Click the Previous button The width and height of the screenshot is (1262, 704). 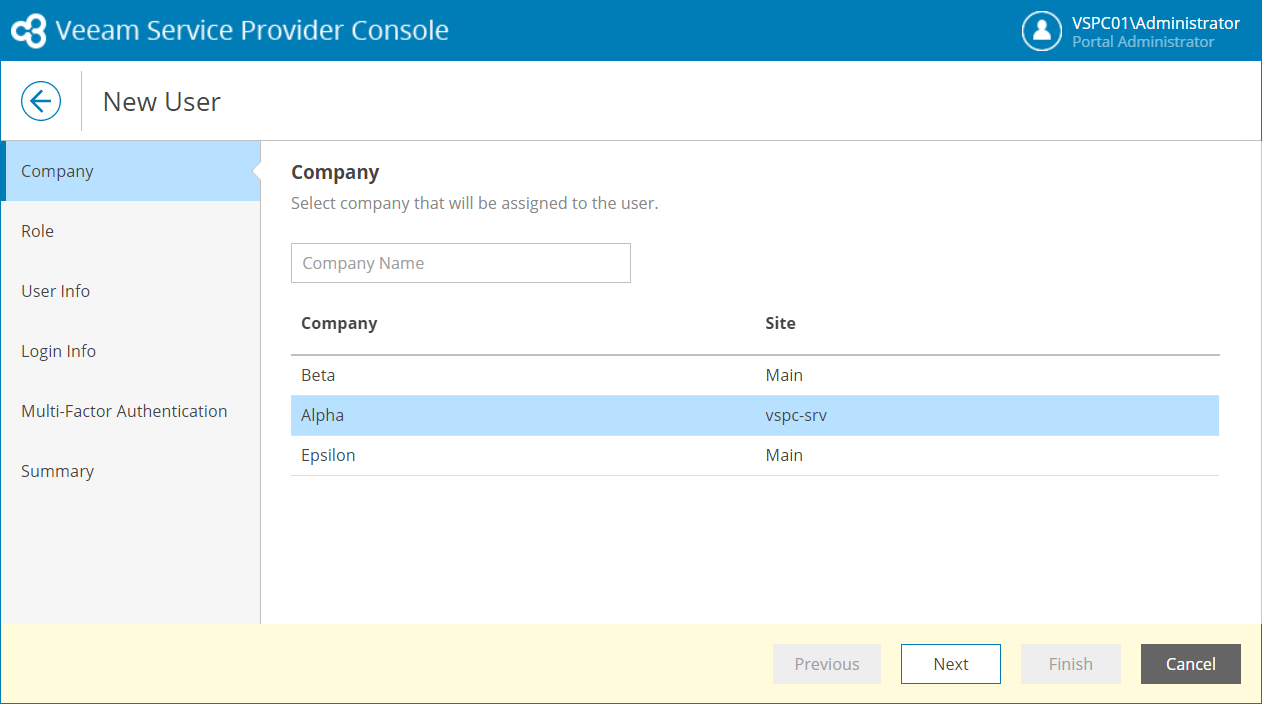[827, 664]
